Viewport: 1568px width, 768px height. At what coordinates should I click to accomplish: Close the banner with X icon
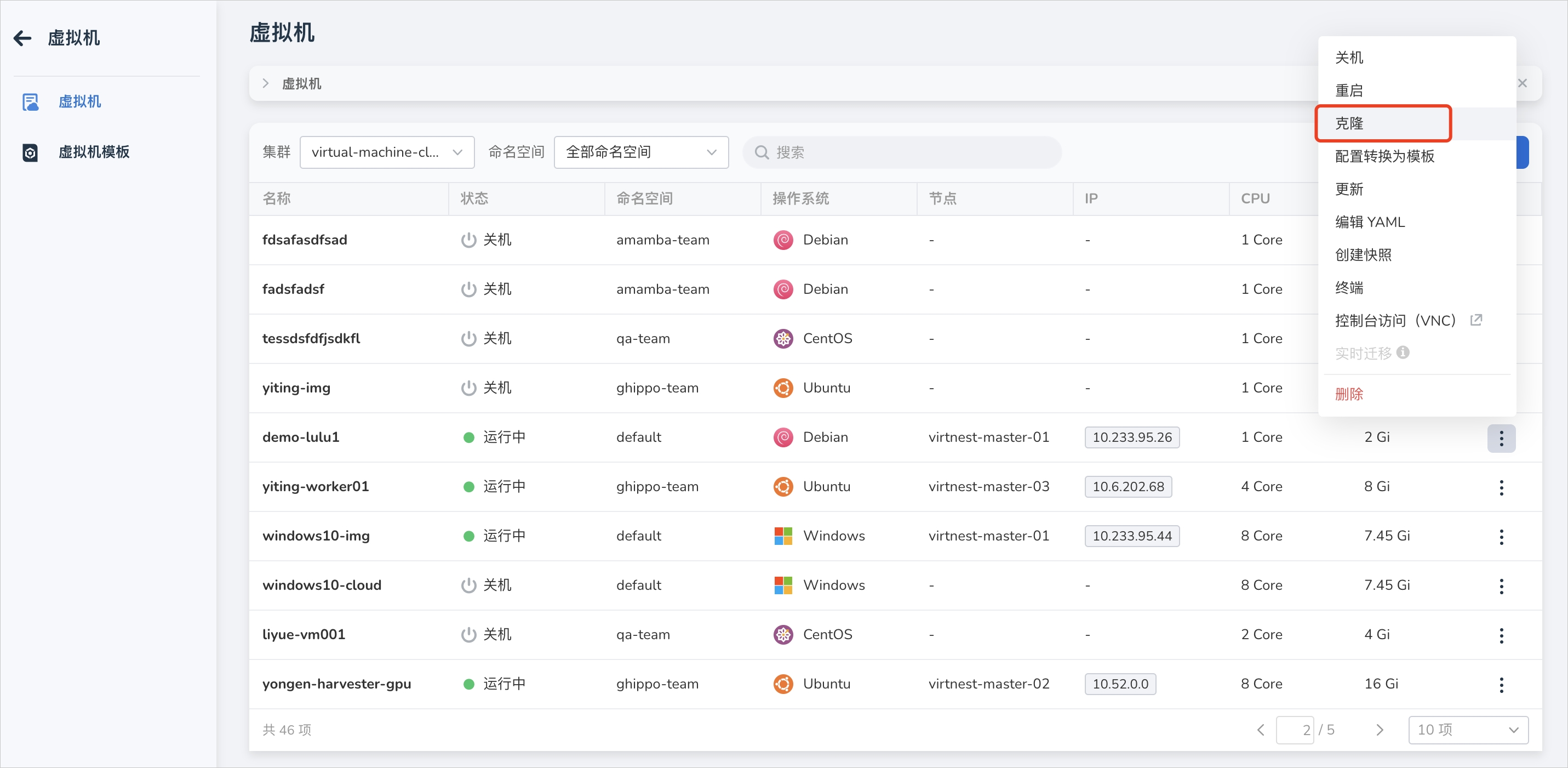click(x=1523, y=83)
